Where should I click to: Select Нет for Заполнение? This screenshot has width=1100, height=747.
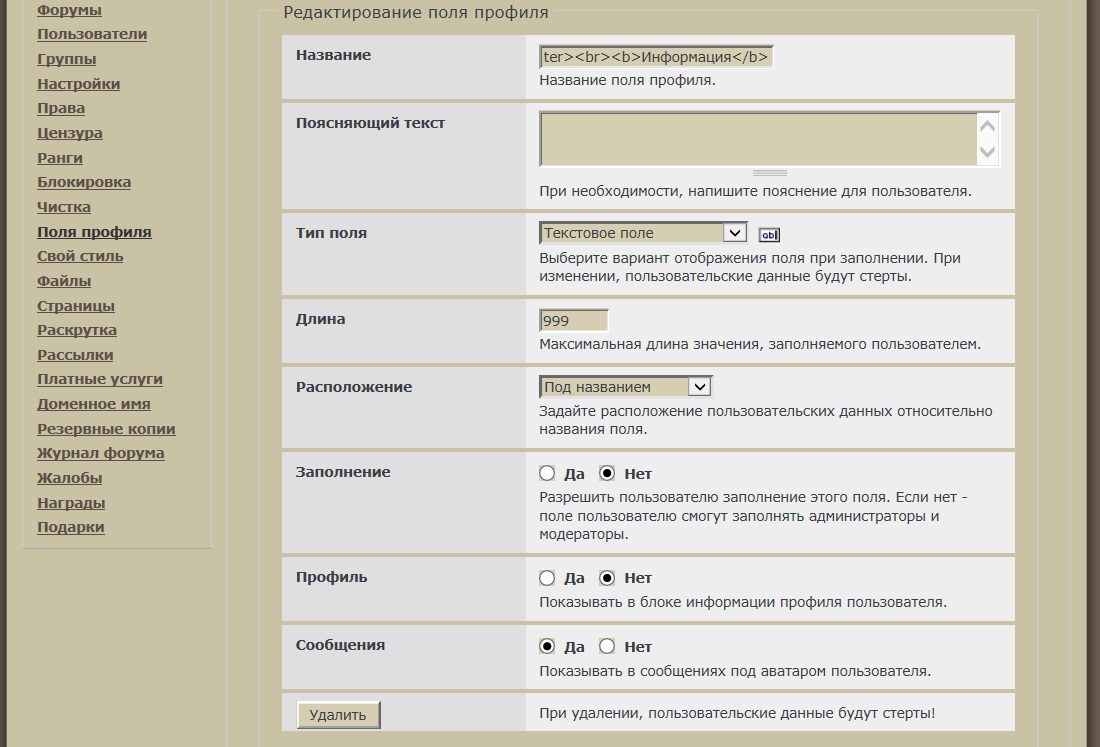(607, 473)
